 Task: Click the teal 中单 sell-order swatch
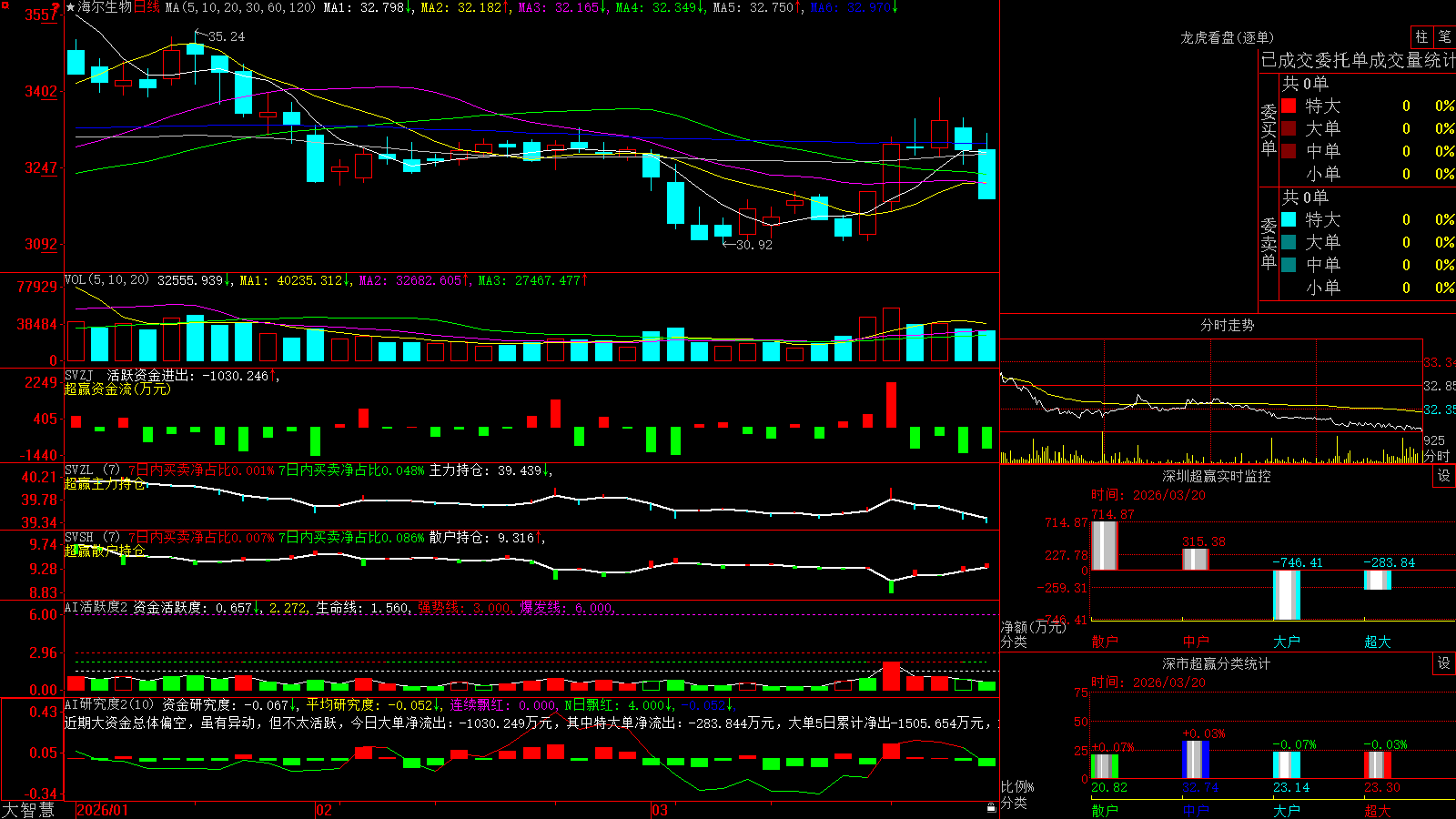coord(1289,265)
